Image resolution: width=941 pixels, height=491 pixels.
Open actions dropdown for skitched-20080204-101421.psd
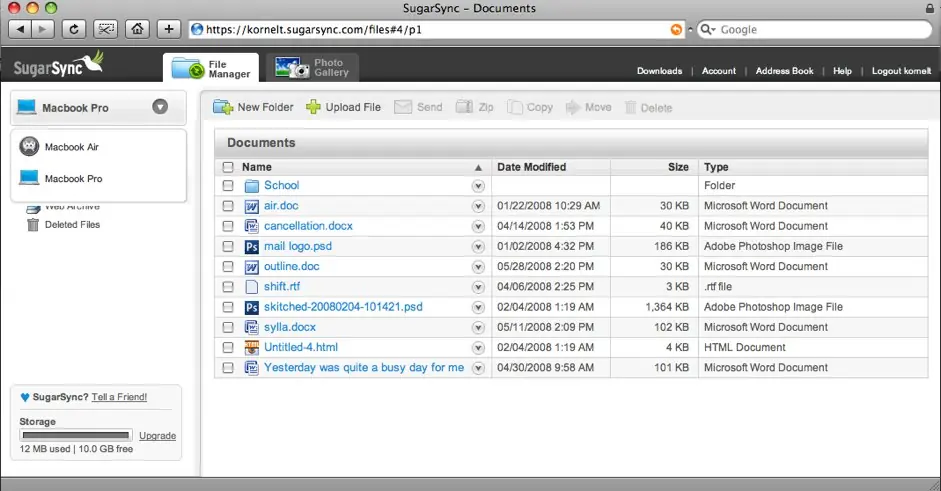tap(478, 307)
